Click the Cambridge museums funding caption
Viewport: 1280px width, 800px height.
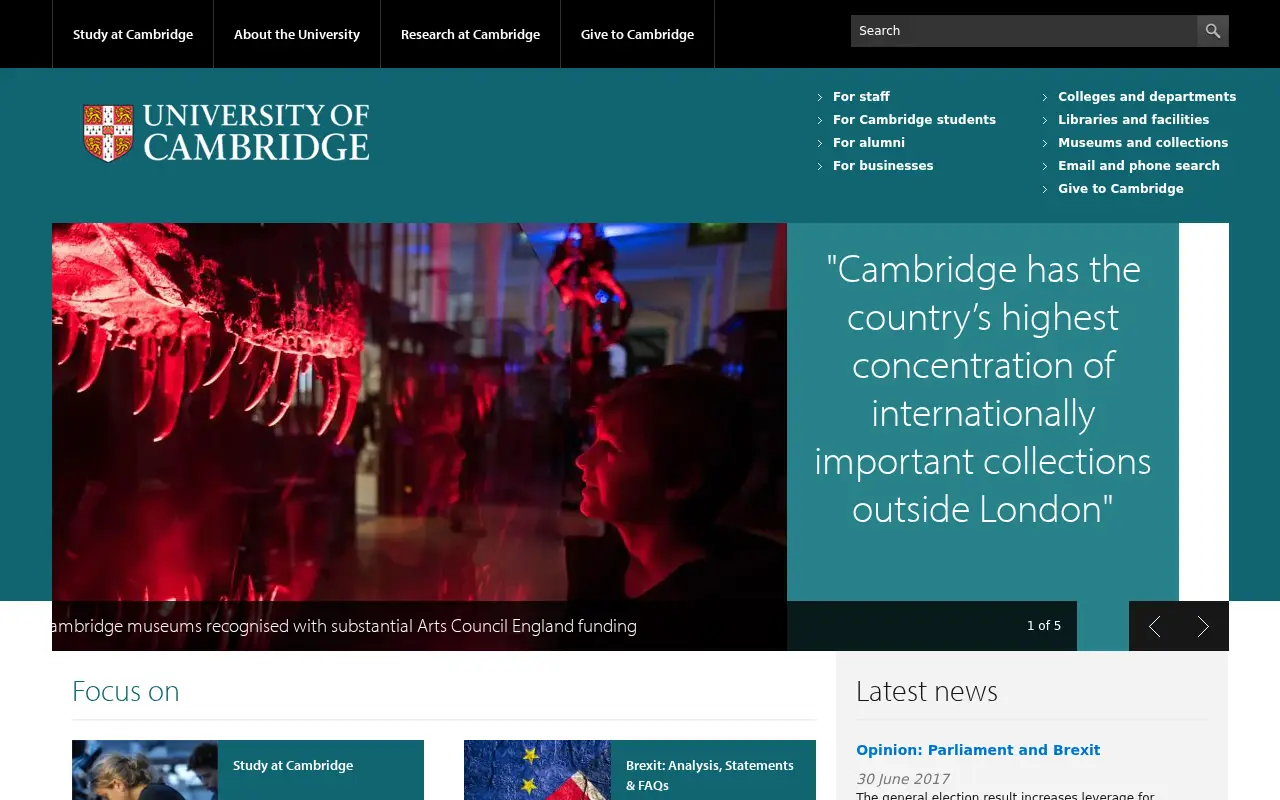[344, 626]
